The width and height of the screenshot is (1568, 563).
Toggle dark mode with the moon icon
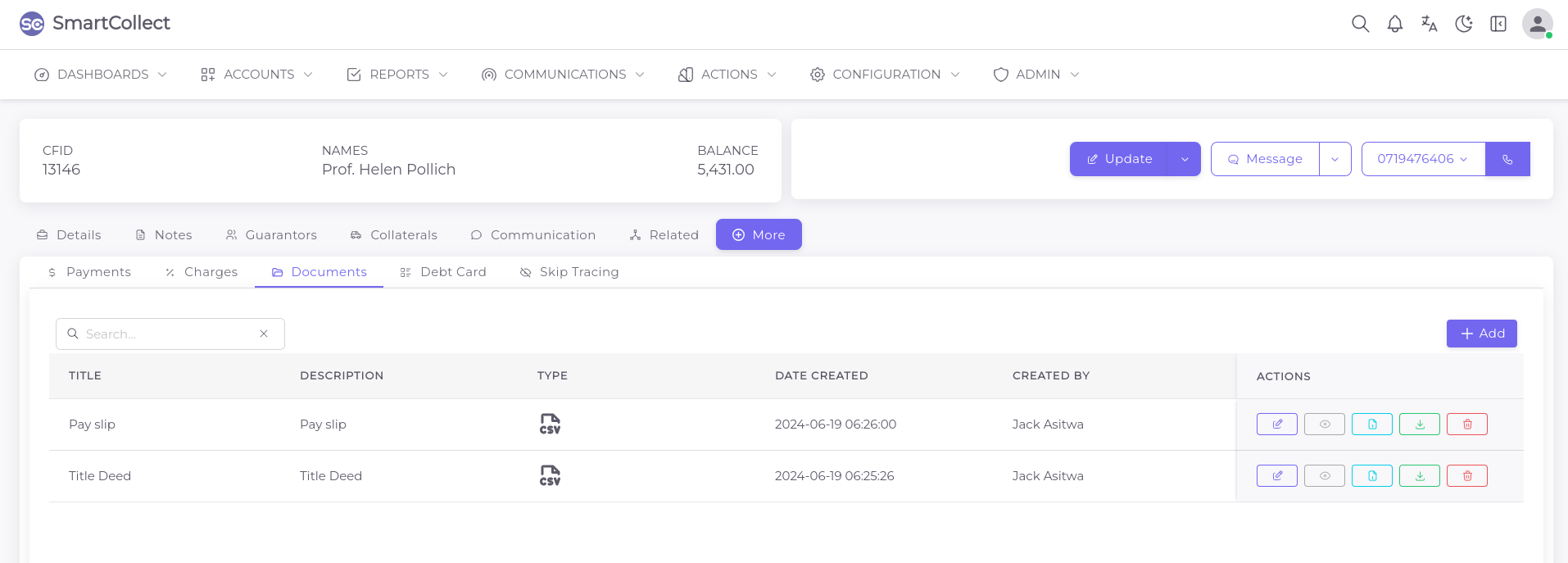[1463, 24]
